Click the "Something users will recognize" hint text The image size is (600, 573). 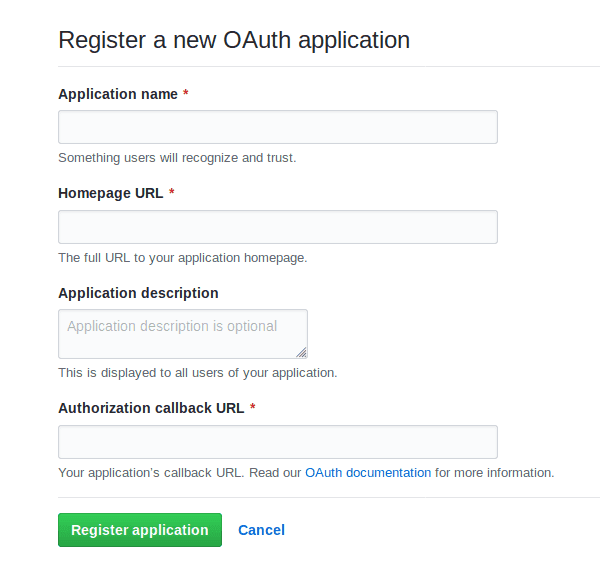177,157
